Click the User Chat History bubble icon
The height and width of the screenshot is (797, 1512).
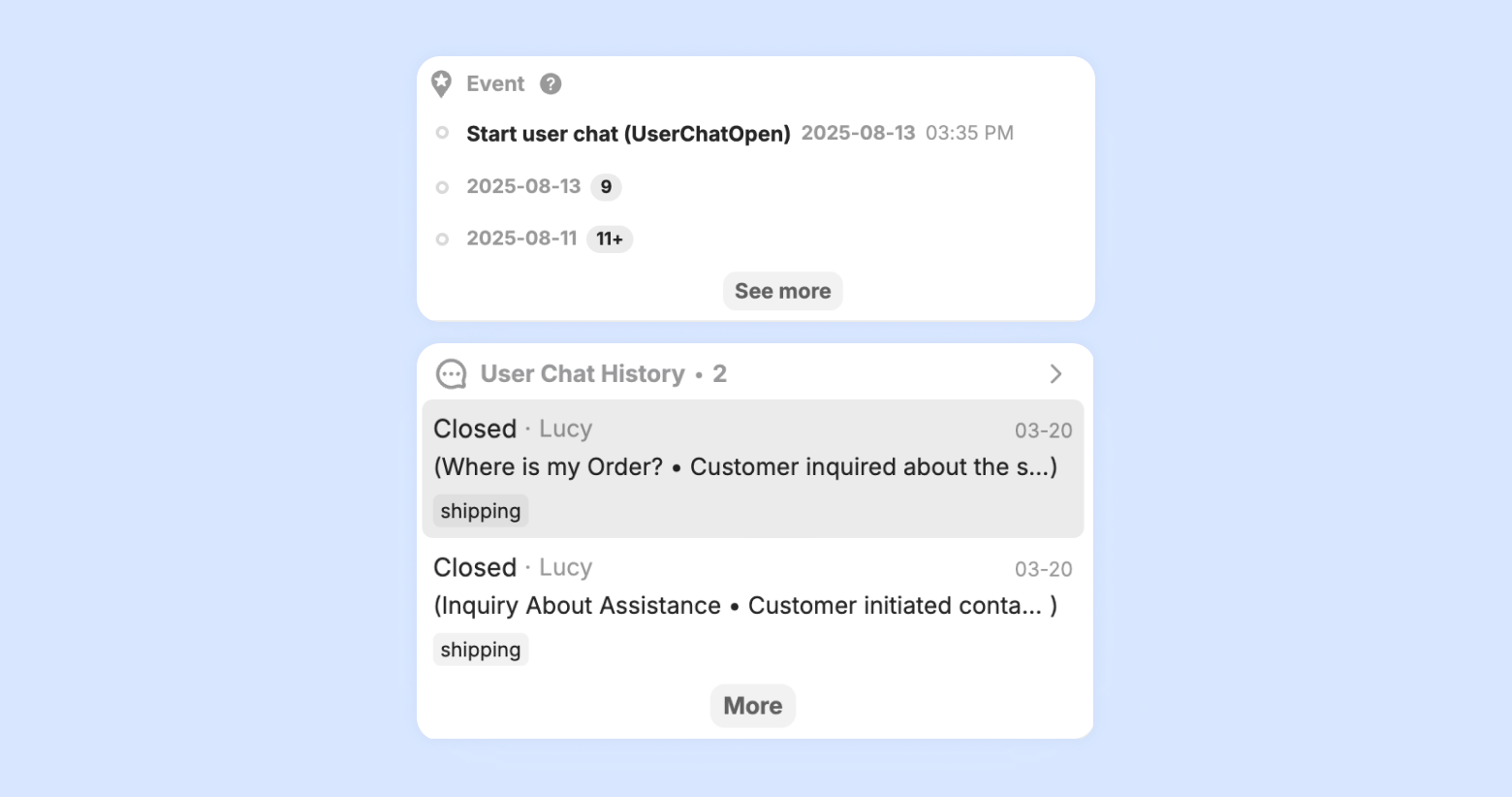451,374
